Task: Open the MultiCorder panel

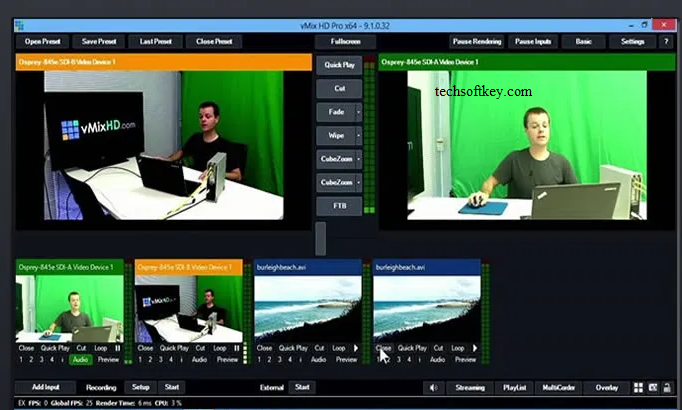Action: point(558,387)
